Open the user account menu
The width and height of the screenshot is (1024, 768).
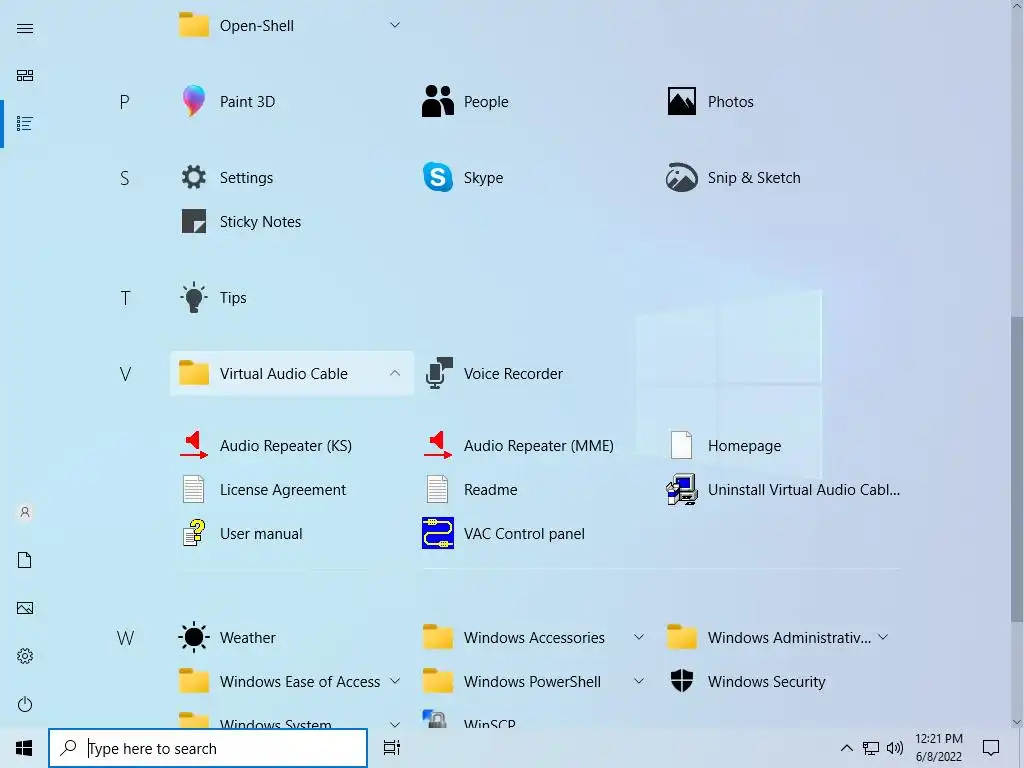[25, 513]
